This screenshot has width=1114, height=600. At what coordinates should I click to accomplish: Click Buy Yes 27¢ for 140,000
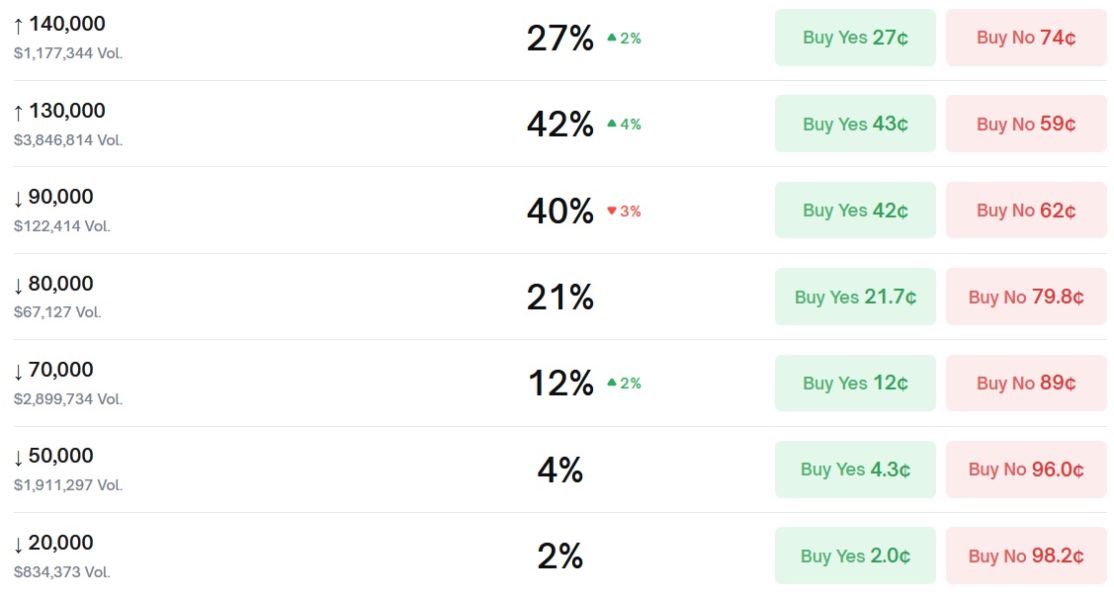point(855,38)
